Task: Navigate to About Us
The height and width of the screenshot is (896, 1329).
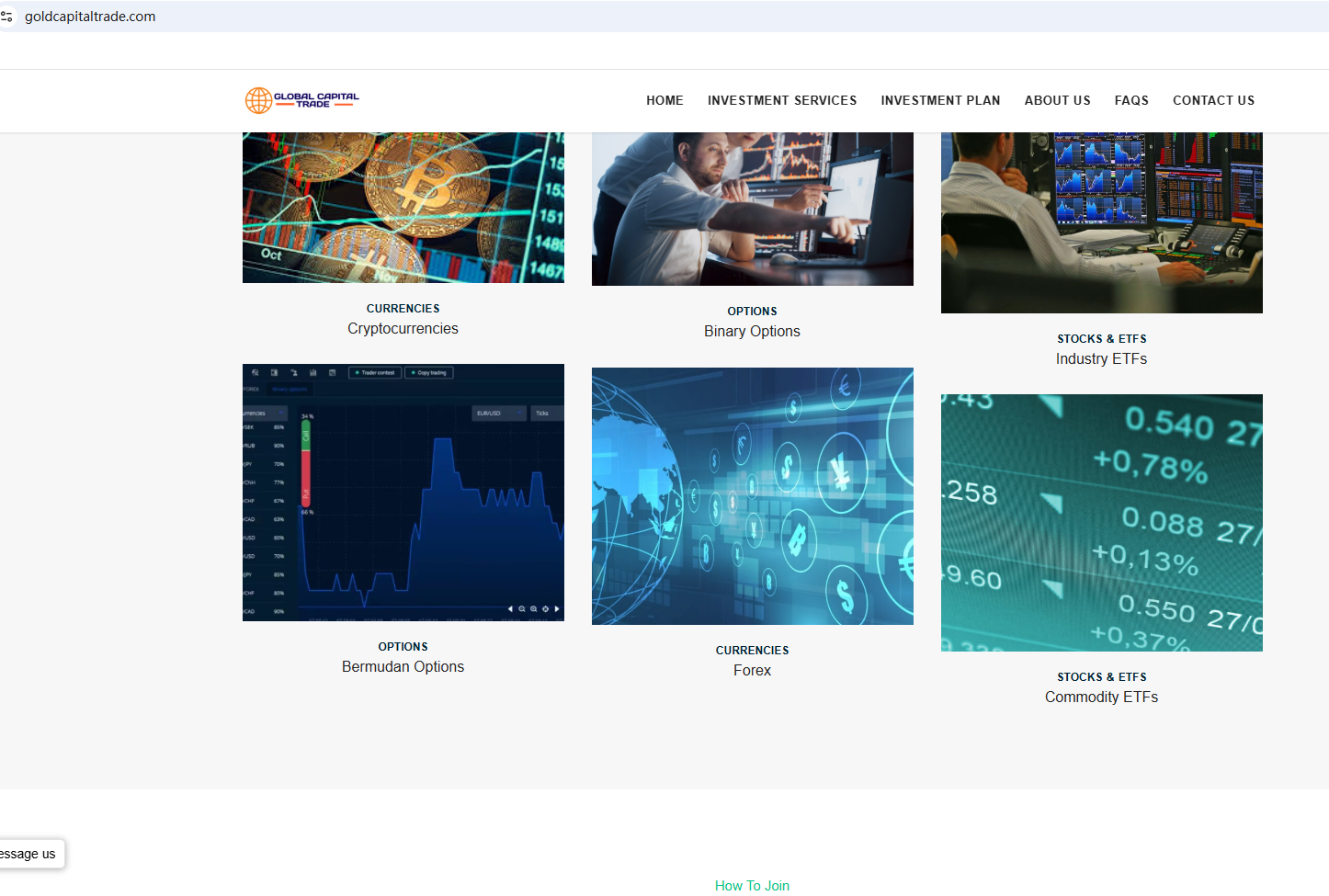Action: pos(1058,100)
